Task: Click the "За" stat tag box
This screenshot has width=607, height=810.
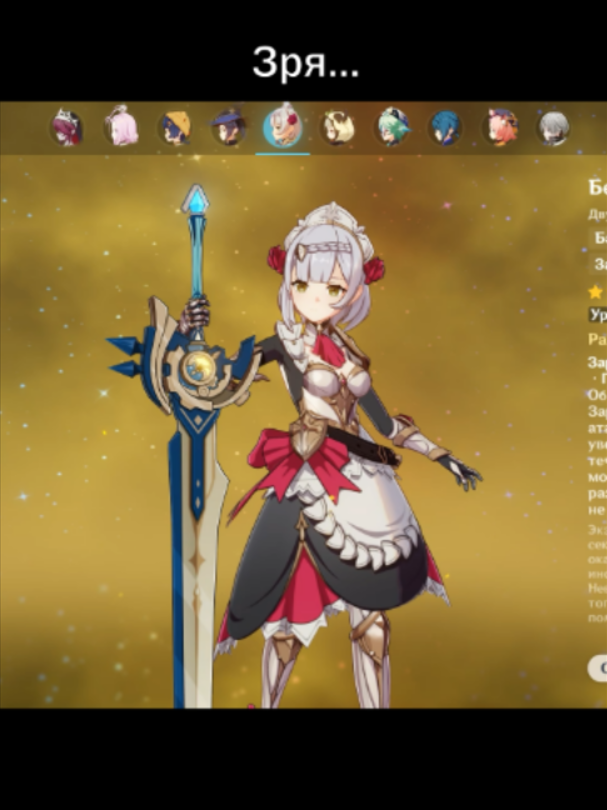Action: tap(598, 264)
